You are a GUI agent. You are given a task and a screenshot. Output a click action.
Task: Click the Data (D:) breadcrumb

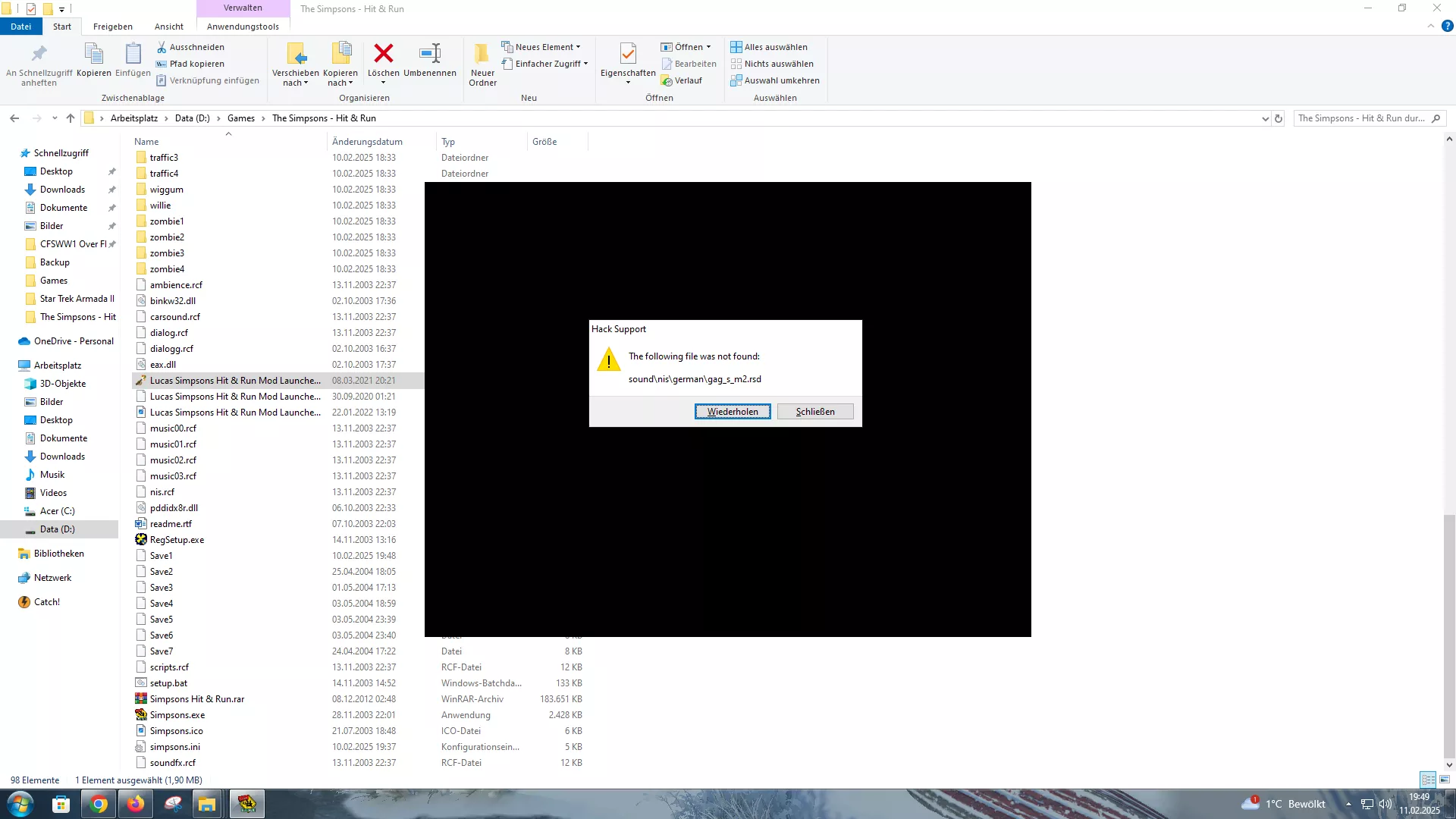(193, 118)
